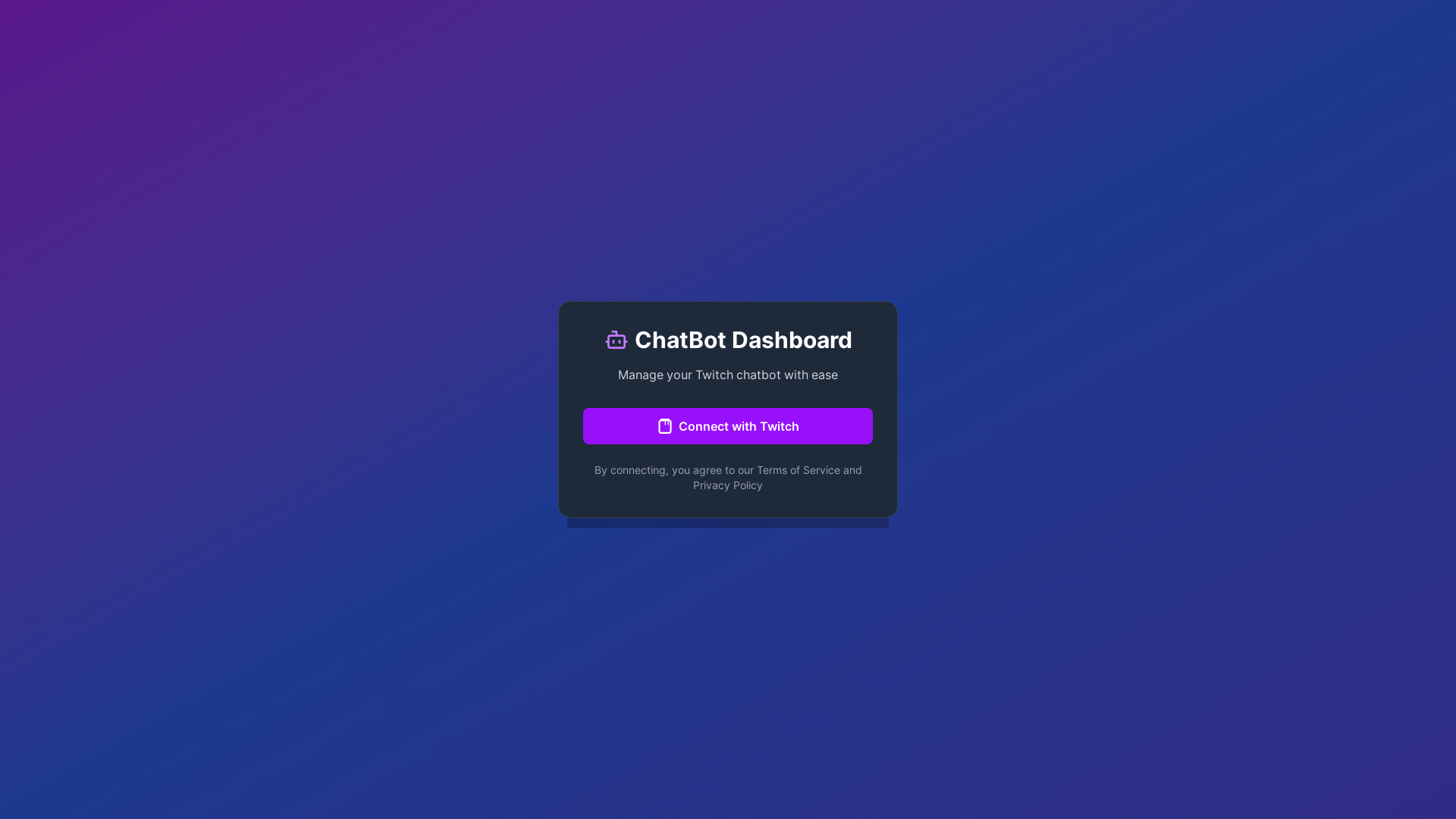Click the Connect with Twitch button
1456x819 pixels.
[728, 426]
